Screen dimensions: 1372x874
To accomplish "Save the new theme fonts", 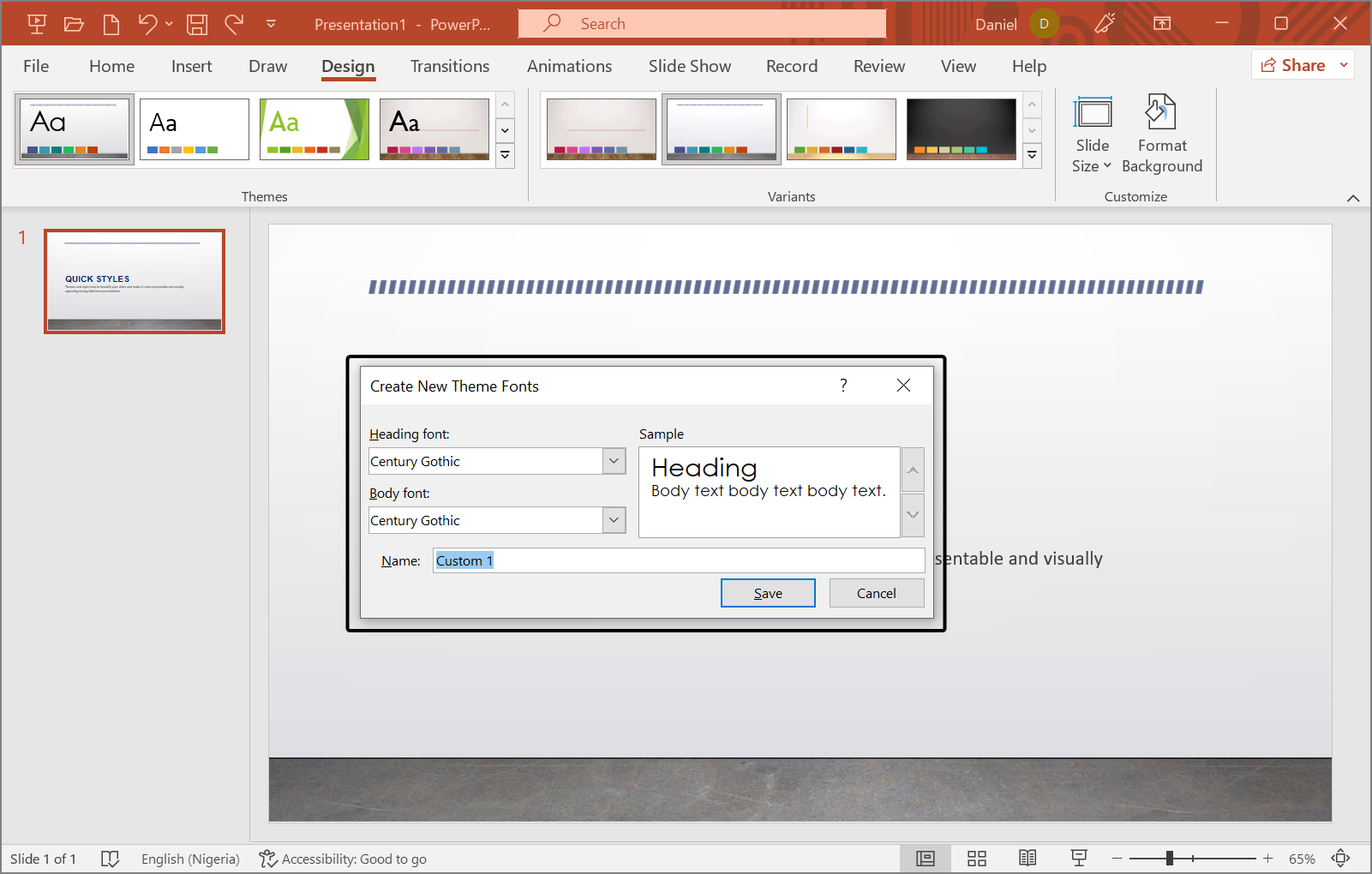I will tap(767, 593).
